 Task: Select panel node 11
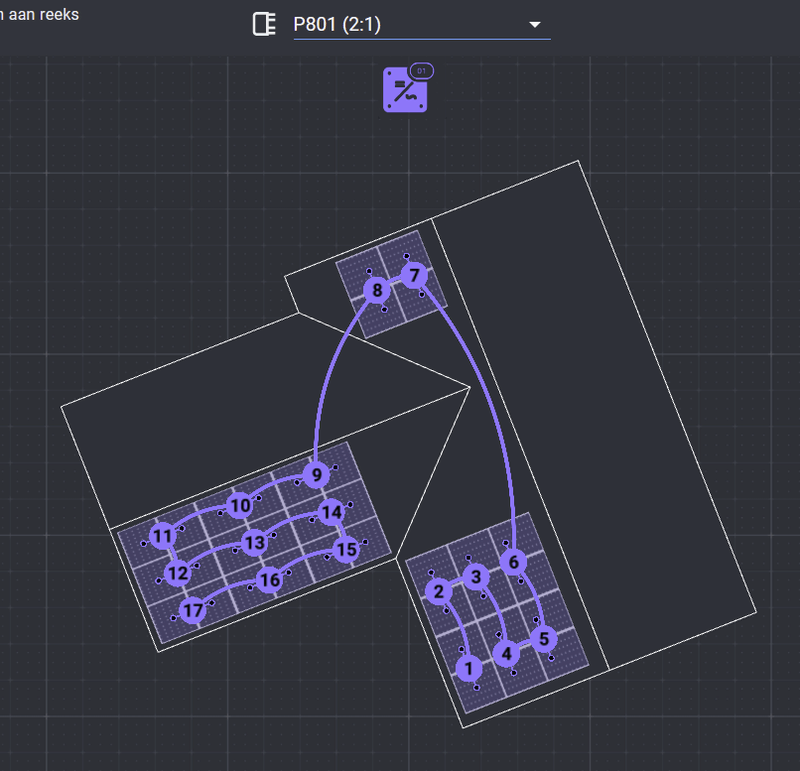[x=163, y=536]
